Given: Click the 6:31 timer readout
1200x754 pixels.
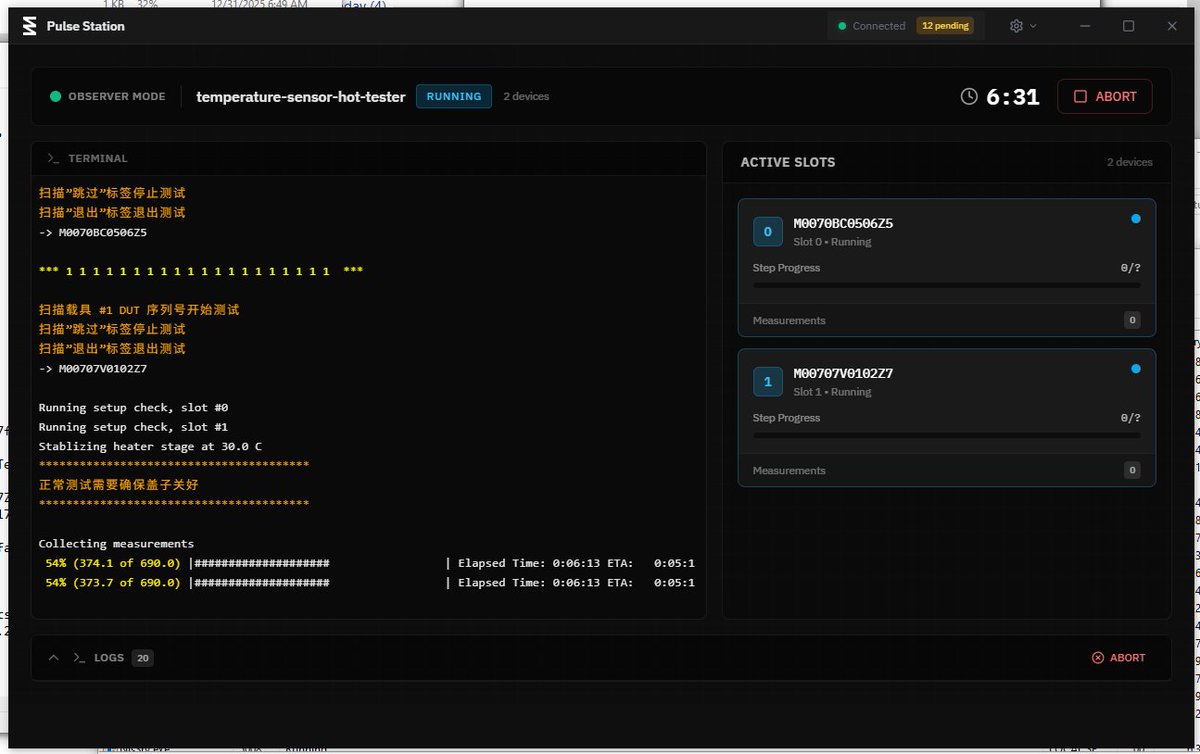Looking at the screenshot, I should (x=1013, y=97).
